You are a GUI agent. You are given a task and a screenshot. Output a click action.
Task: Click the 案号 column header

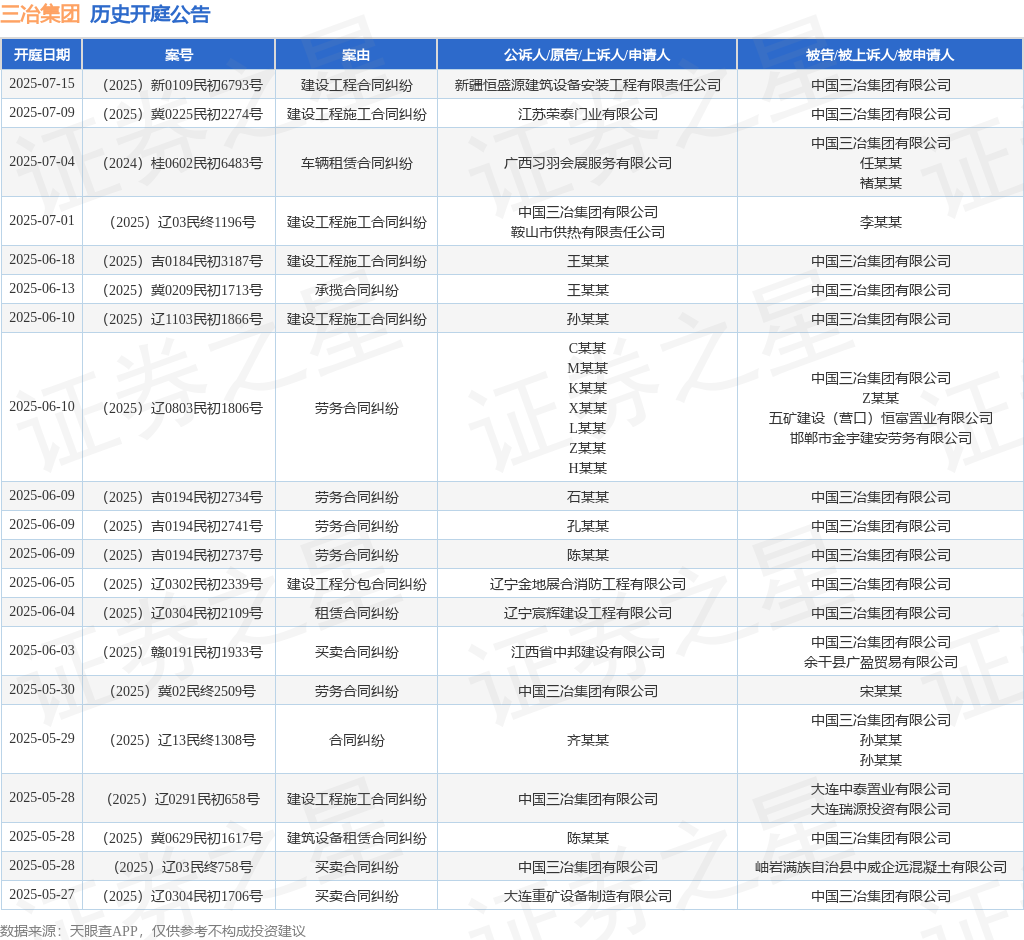(x=179, y=55)
